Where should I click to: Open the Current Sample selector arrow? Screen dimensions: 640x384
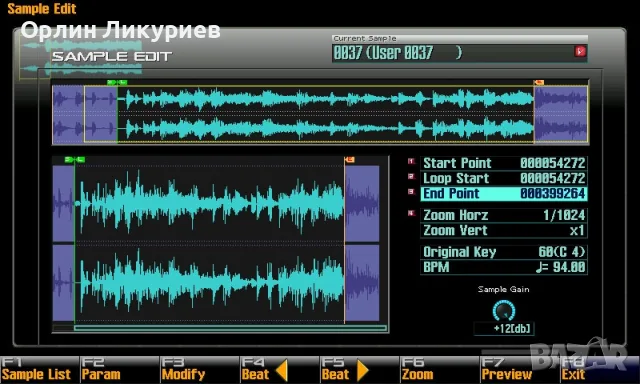(580, 51)
